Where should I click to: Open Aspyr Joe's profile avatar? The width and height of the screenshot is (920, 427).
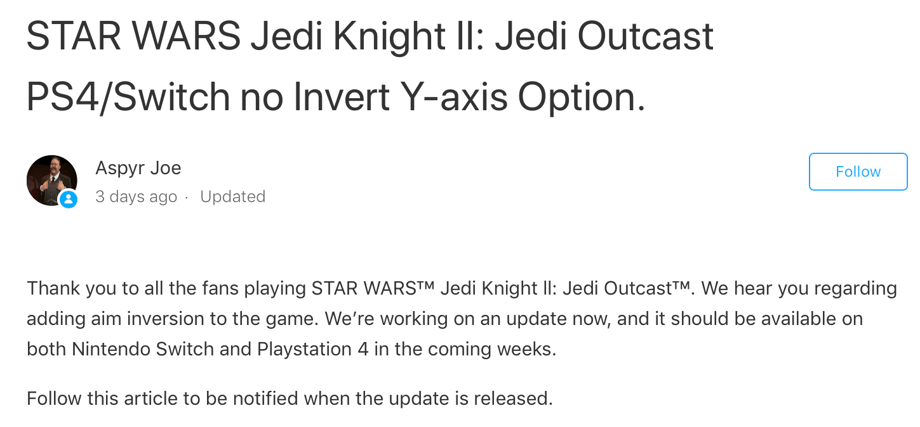click(51, 180)
